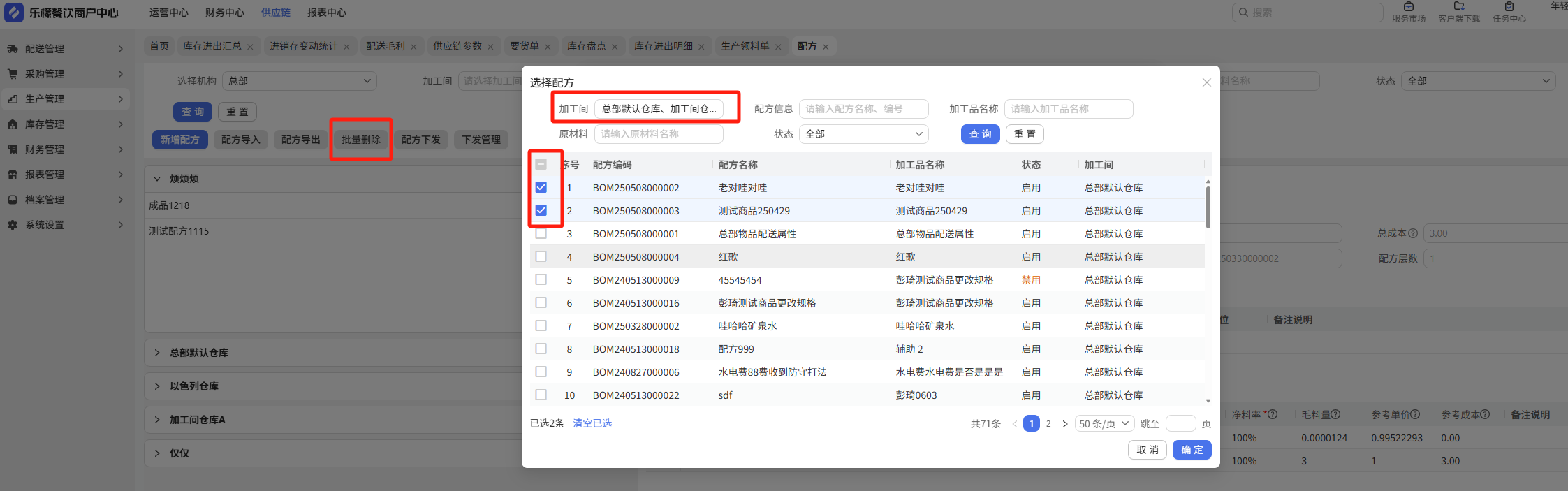The height and width of the screenshot is (491, 1568).
Task: Check row 10 sdf checkbox
Action: coord(541,395)
